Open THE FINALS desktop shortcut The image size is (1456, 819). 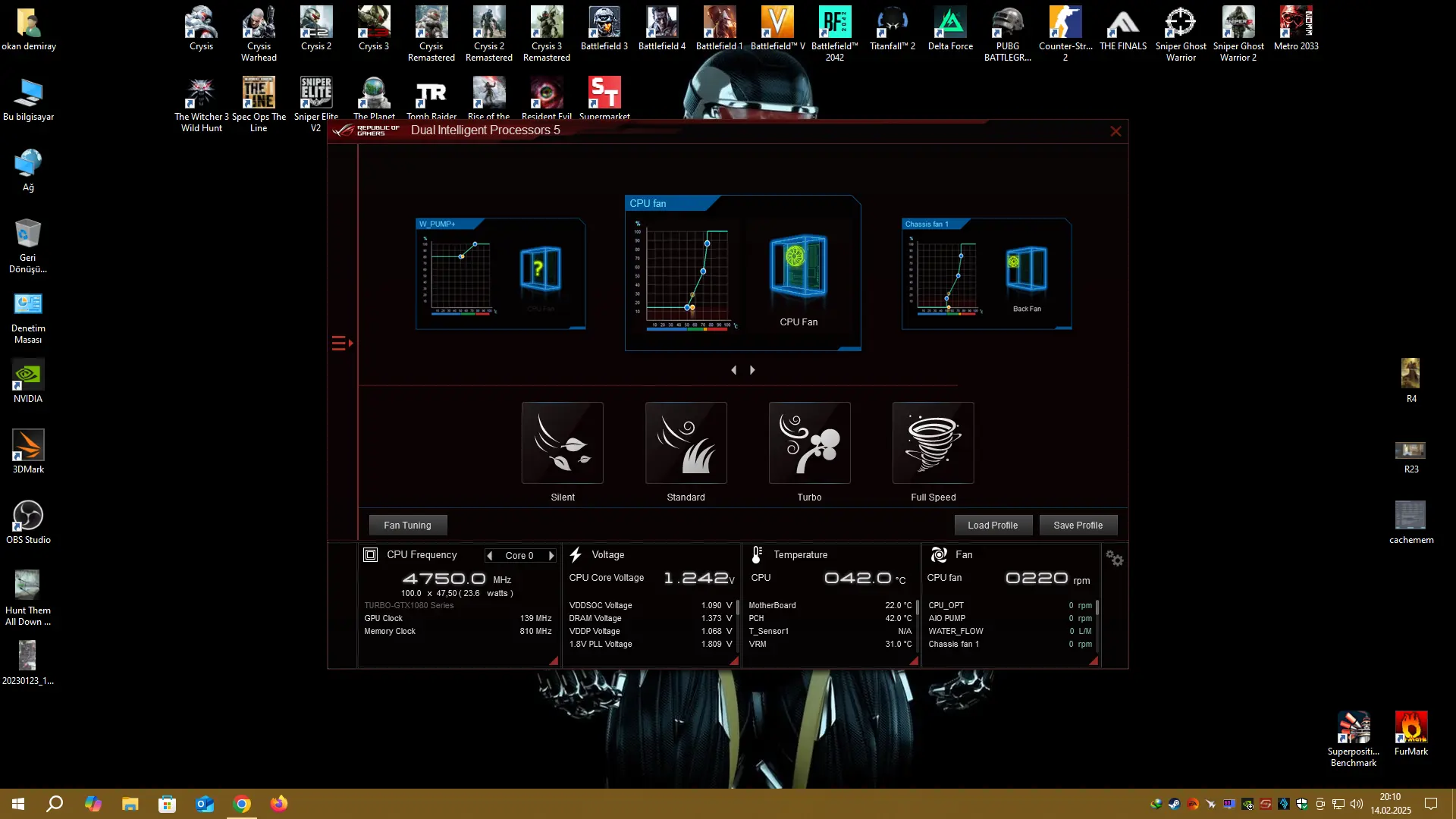pyautogui.click(x=1123, y=29)
